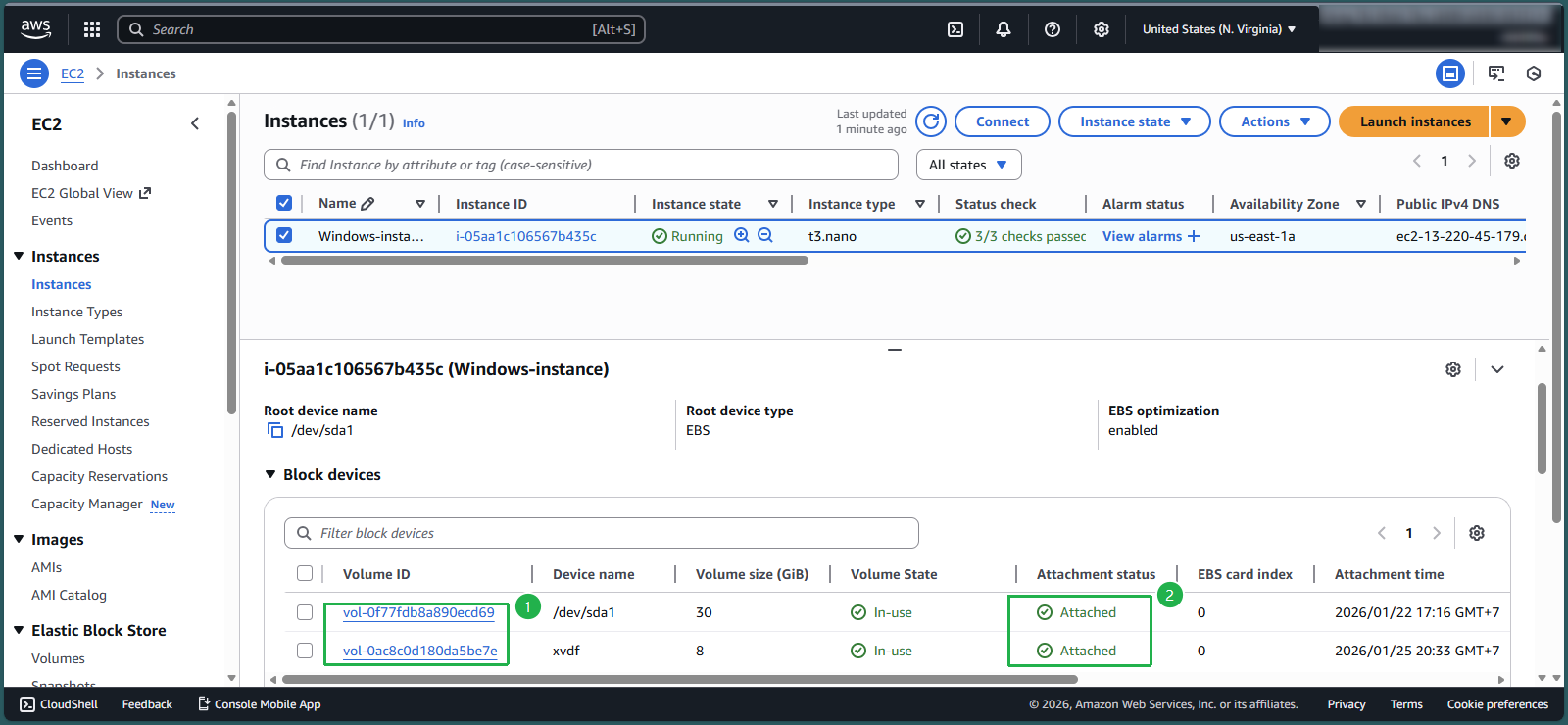Go to next page of instances table

coord(1471,161)
